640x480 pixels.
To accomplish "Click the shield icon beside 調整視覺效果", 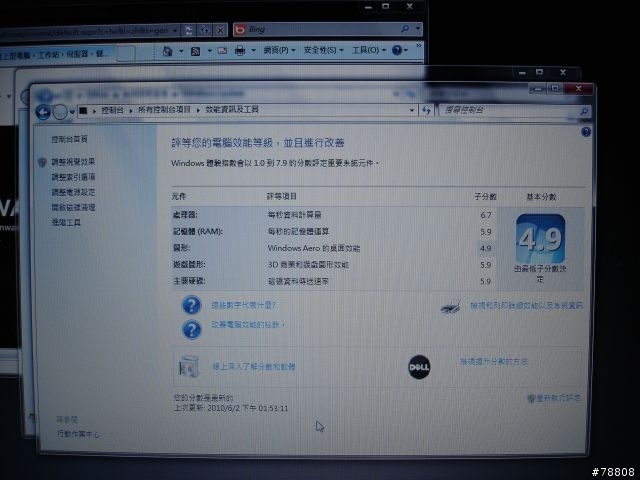I will pyautogui.click(x=42, y=162).
